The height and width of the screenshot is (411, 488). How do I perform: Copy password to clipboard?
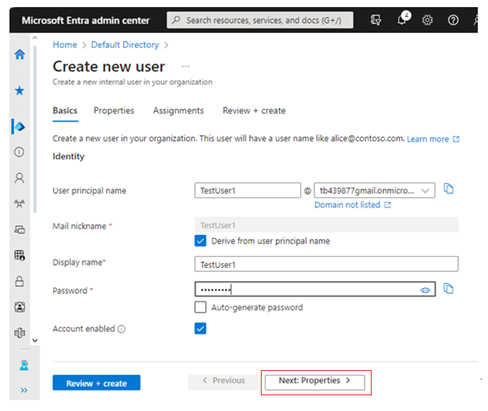[448, 288]
